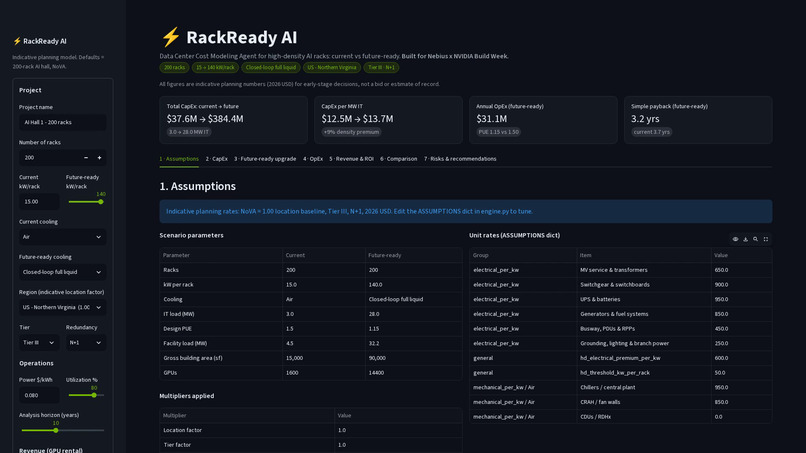Screen dimensions: 806x453
Task: Click the CapEx per MW IT value
Action: pos(357,119)
